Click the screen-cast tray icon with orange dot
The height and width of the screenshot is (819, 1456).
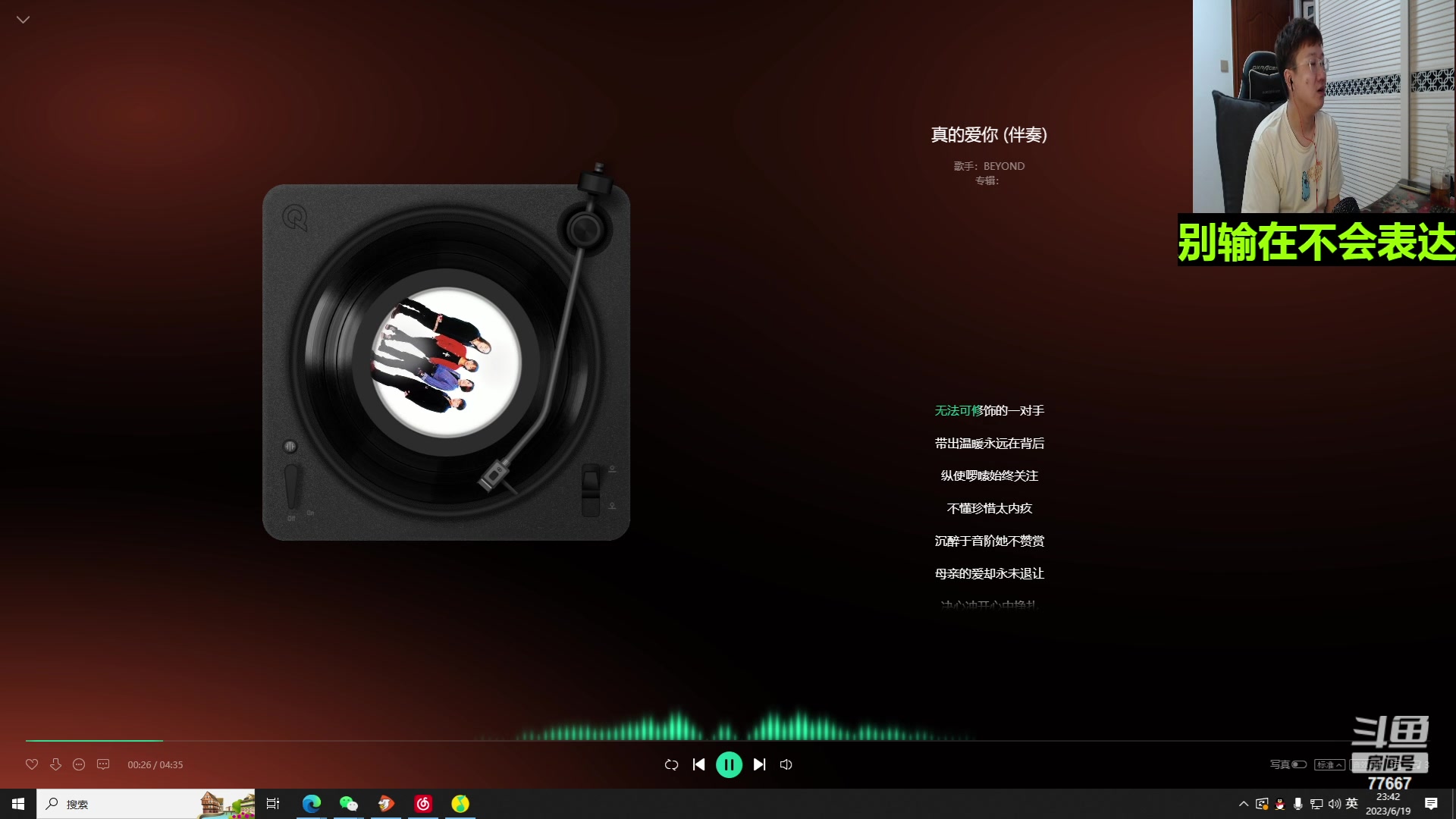[x=1262, y=804]
